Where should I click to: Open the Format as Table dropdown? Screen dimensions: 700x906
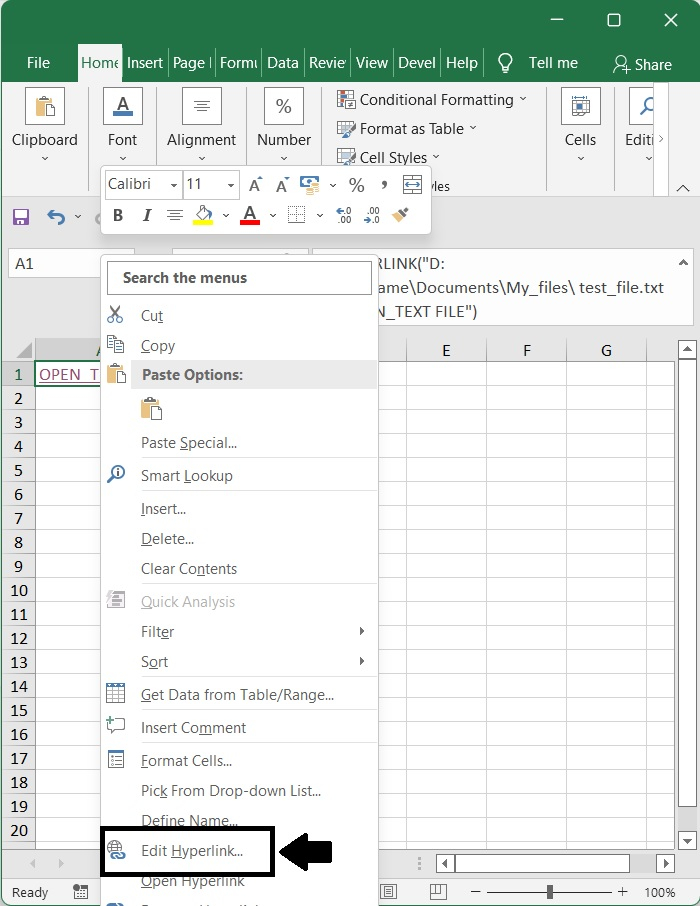coord(407,129)
